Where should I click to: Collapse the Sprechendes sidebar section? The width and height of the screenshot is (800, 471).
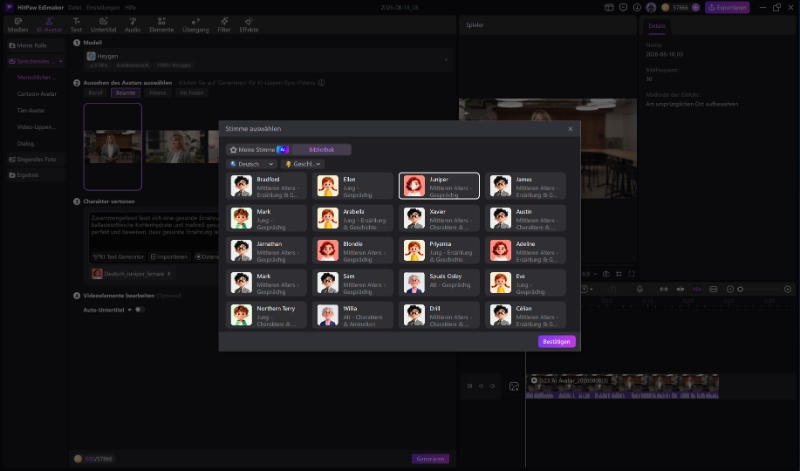[x=60, y=61]
